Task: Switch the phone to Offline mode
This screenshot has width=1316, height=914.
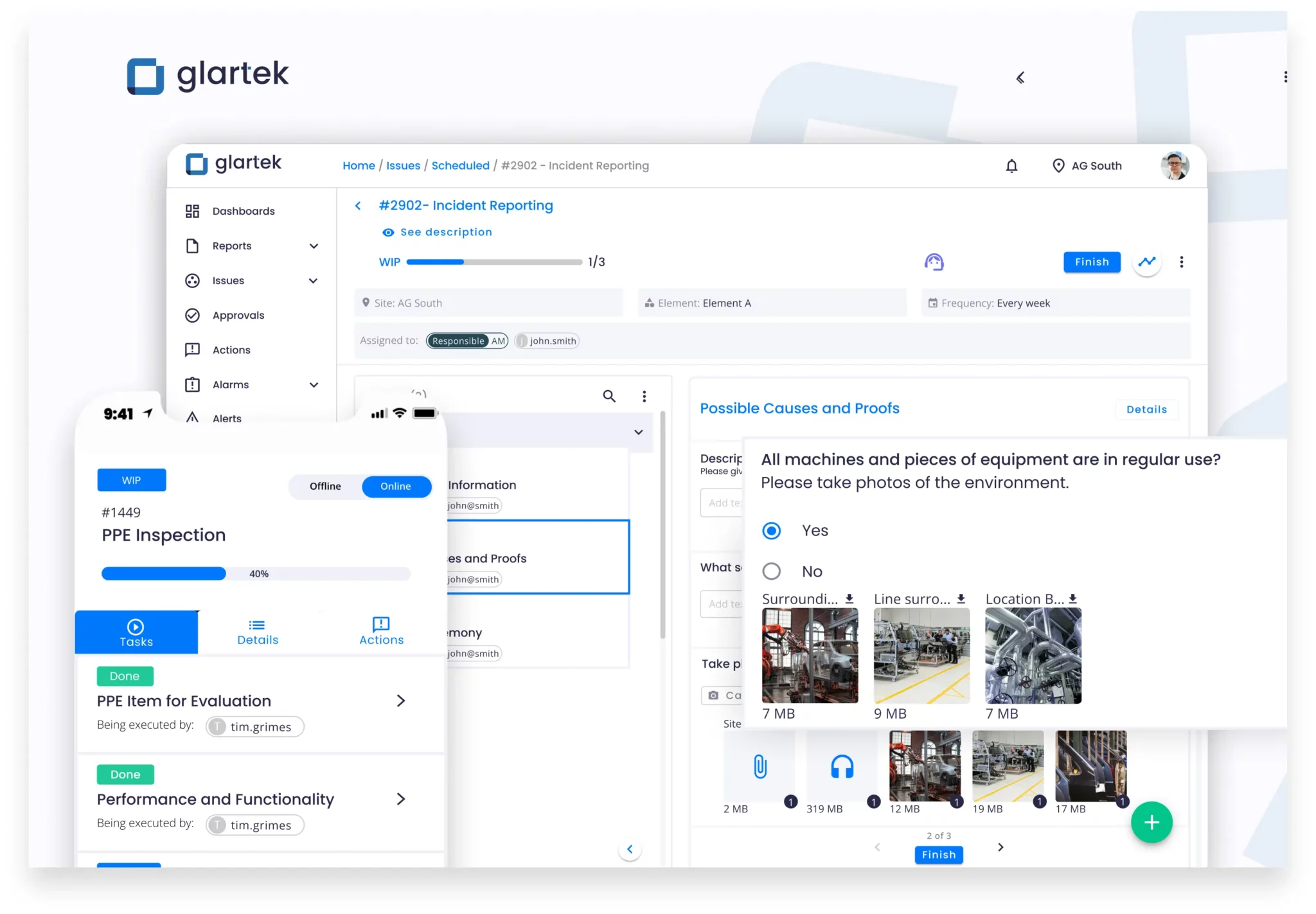Action: [x=325, y=486]
